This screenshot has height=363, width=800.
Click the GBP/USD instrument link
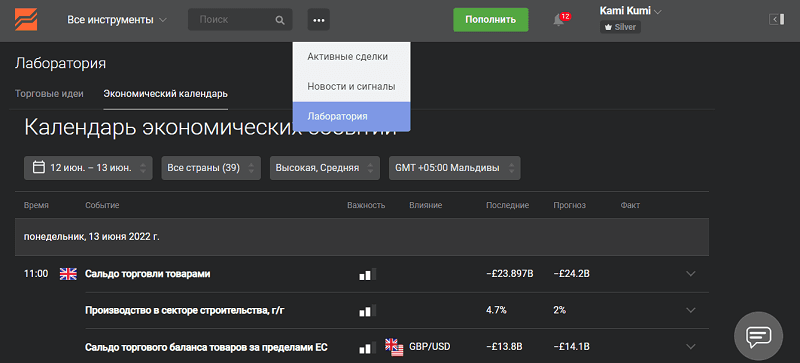tap(430, 347)
